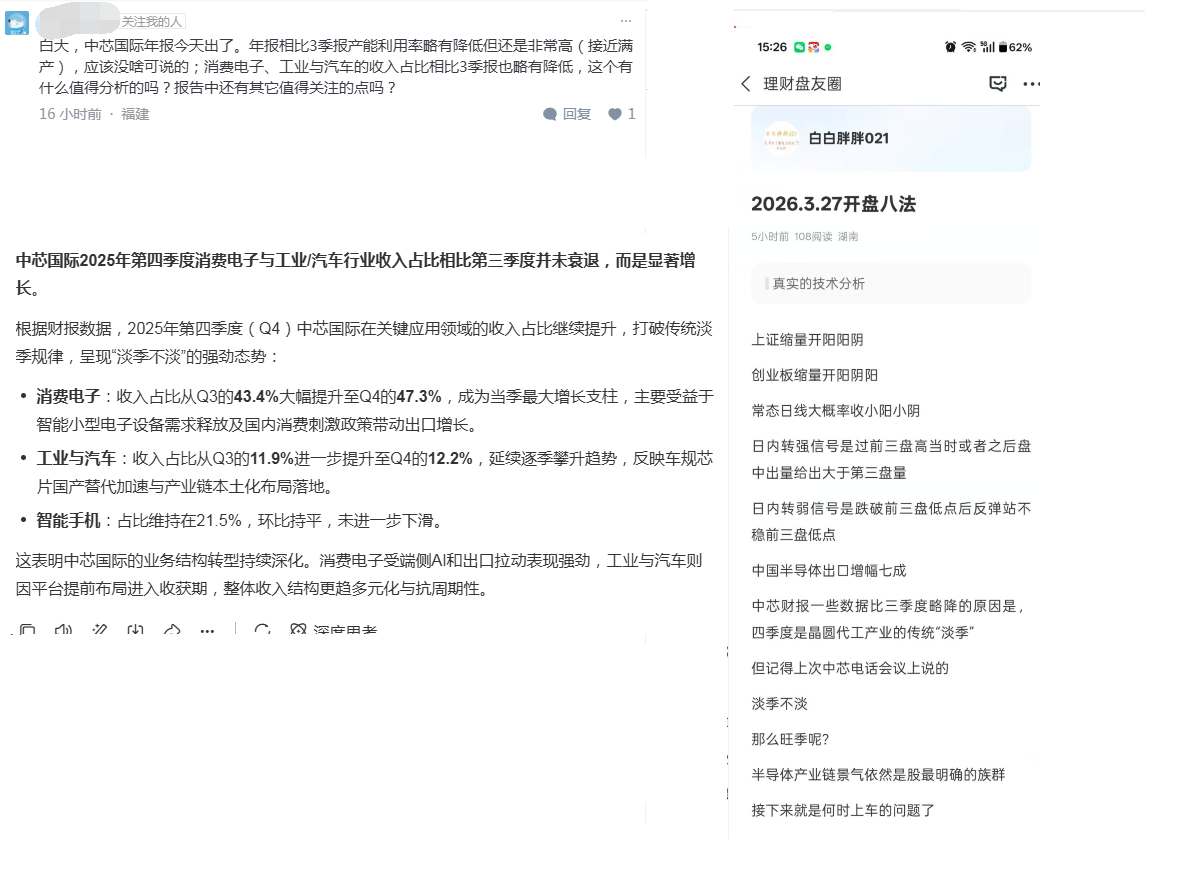1182x893 pixels.
Task: Click the bold 43.4% figure
Action: [x=256, y=396]
